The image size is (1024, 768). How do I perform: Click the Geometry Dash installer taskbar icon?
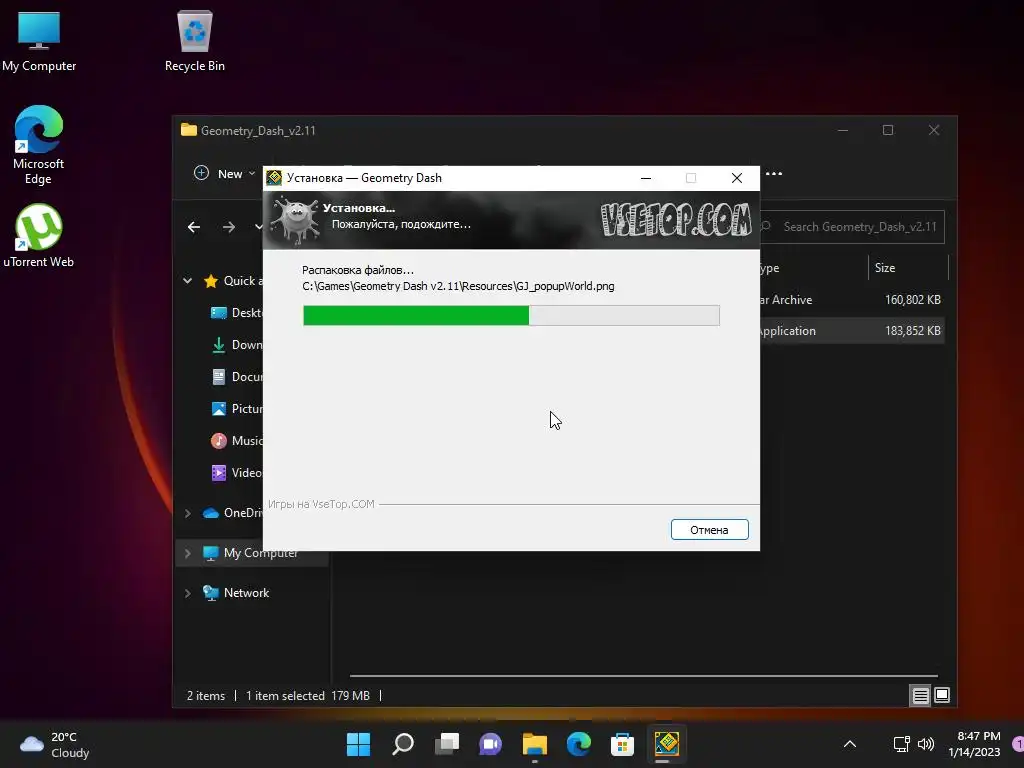coord(667,744)
